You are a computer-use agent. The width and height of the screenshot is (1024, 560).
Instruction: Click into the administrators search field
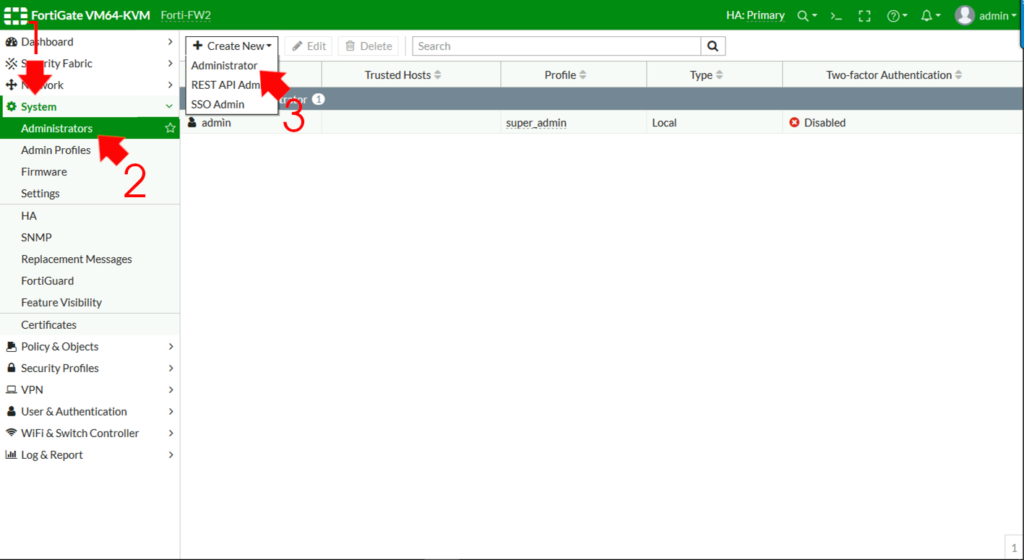pyautogui.click(x=556, y=46)
